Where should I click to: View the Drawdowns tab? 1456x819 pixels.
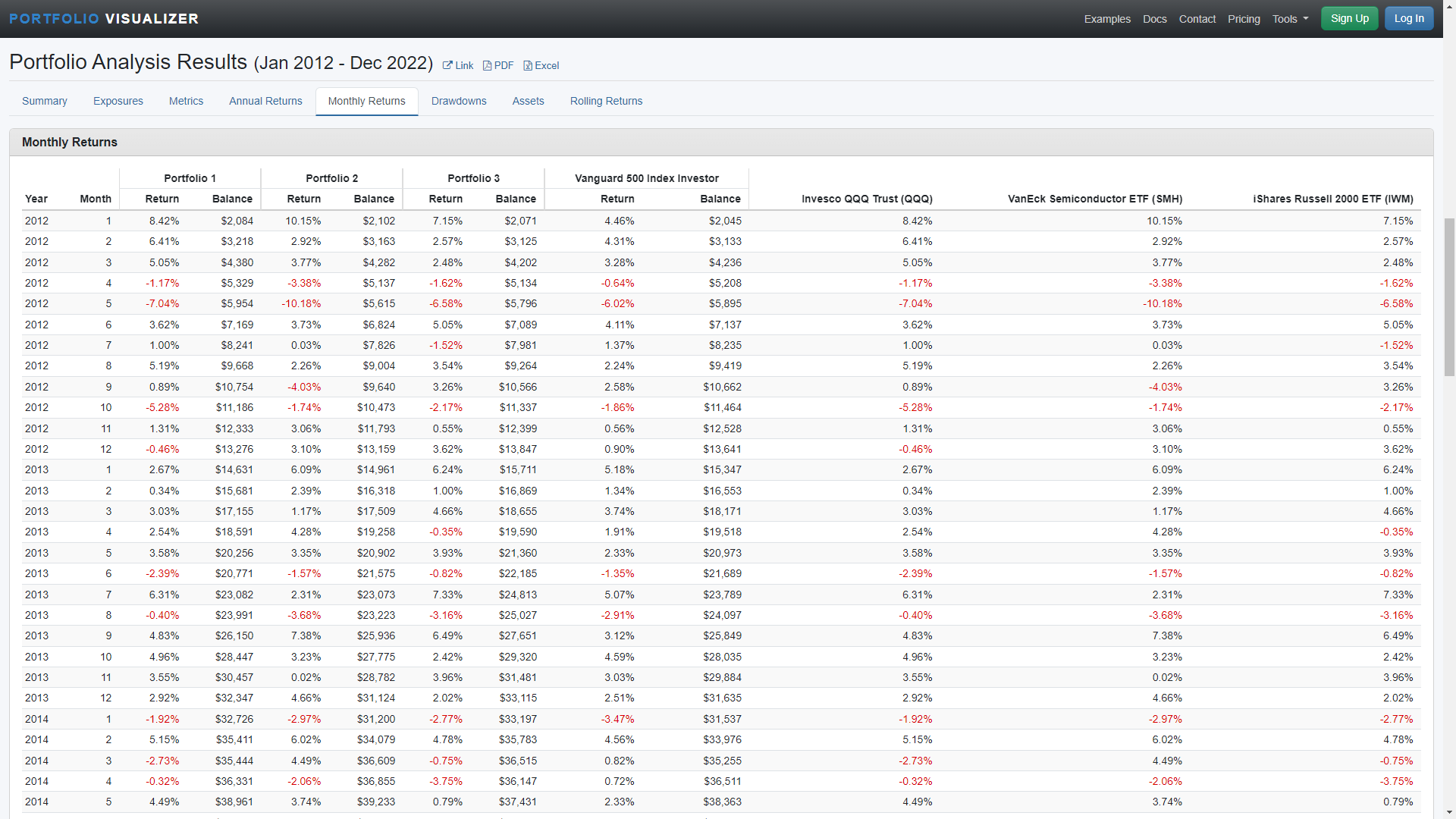click(459, 101)
